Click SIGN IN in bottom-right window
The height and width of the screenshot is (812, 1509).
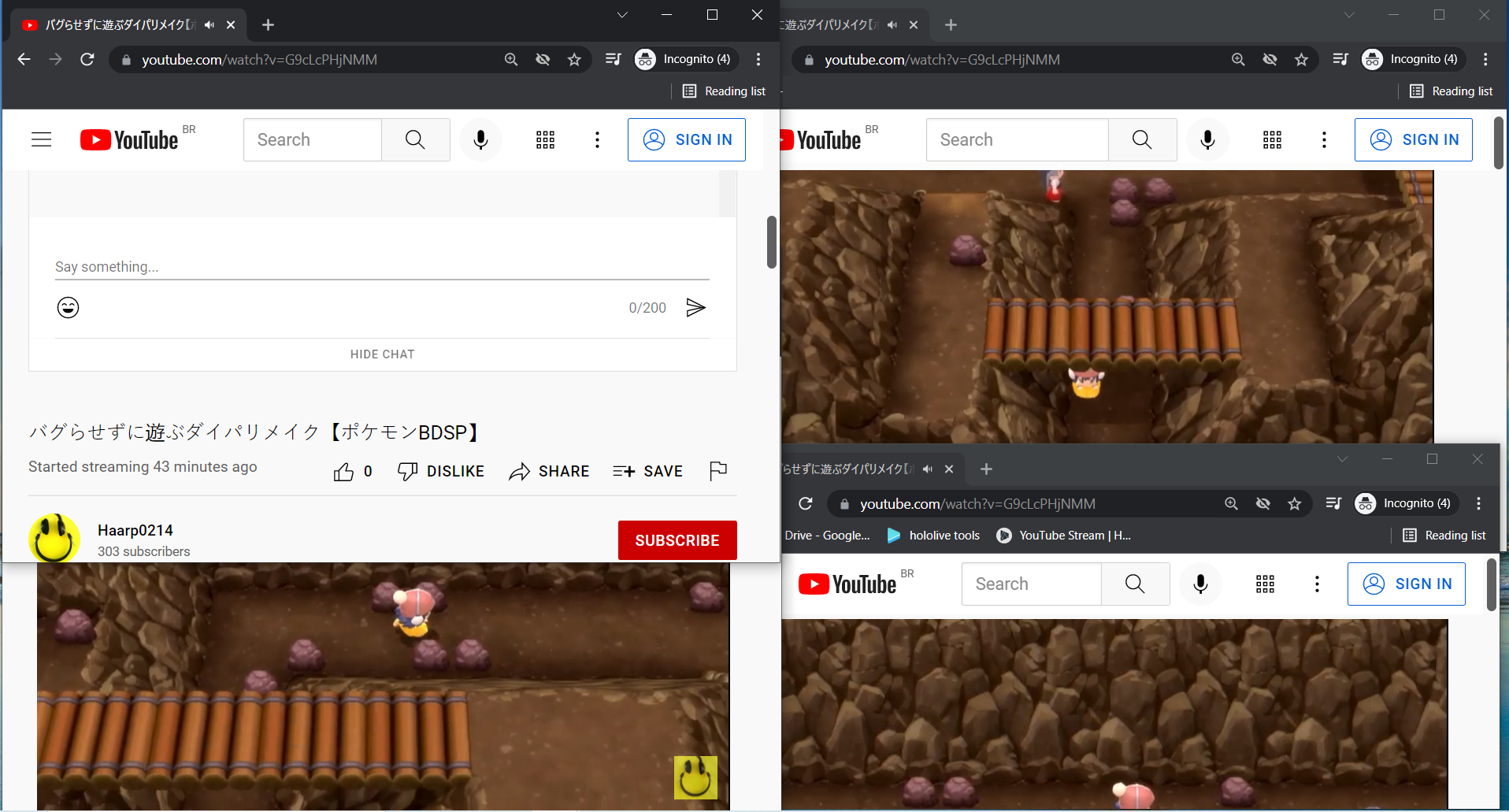pyautogui.click(x=1407, y=584)
